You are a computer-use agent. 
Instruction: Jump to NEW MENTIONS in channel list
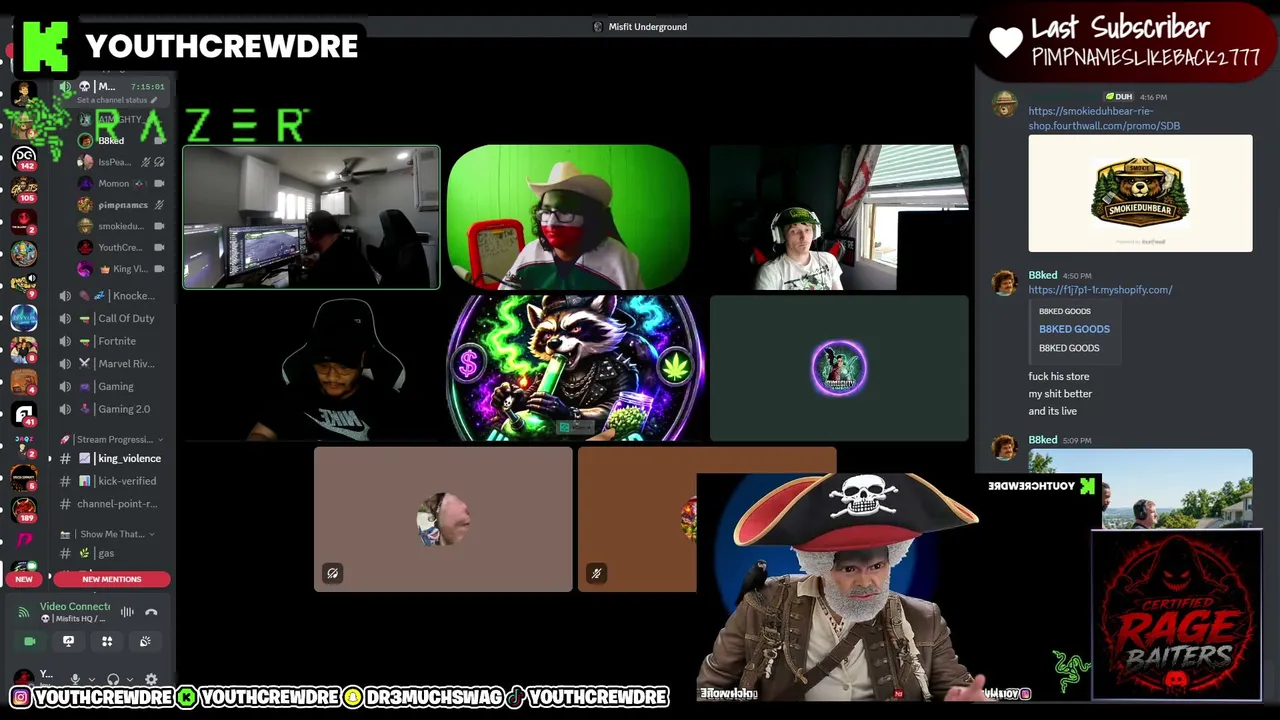(x=112, y=579)
